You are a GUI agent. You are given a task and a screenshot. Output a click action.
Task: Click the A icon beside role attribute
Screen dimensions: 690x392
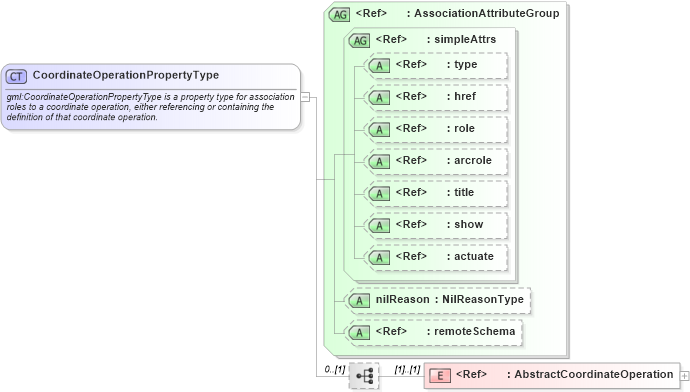(x=379, y=130)
